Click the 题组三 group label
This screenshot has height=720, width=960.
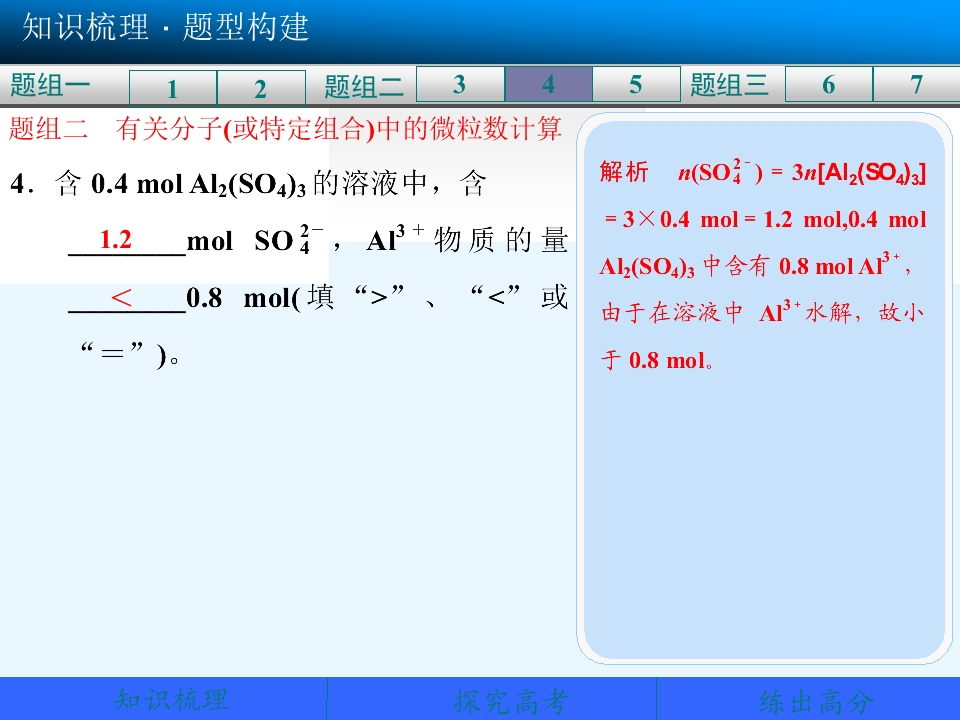click(729, 84)
